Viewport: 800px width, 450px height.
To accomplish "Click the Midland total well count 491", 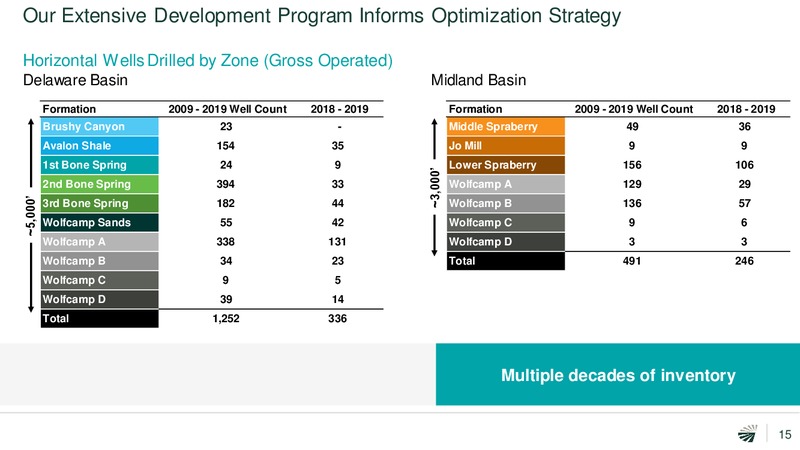I will pyautogui.click(x=632, y=261).
